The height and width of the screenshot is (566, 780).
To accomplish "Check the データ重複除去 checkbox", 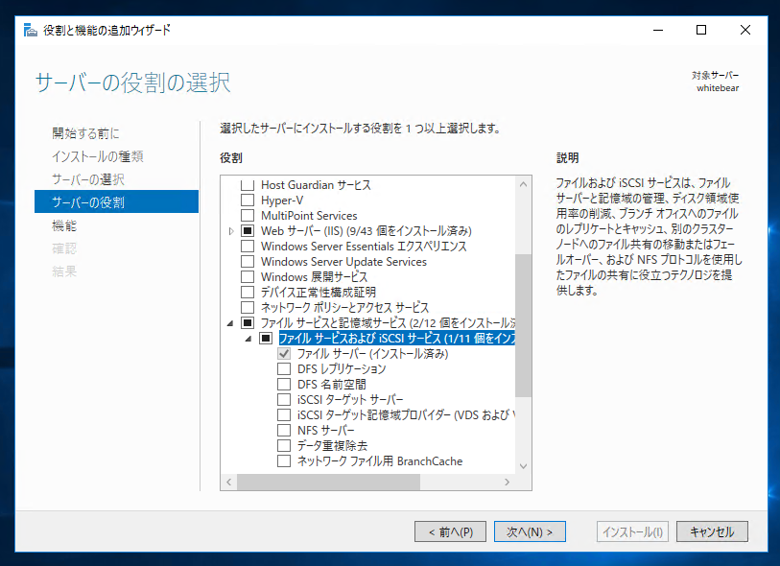I will [x=284, y=446].
